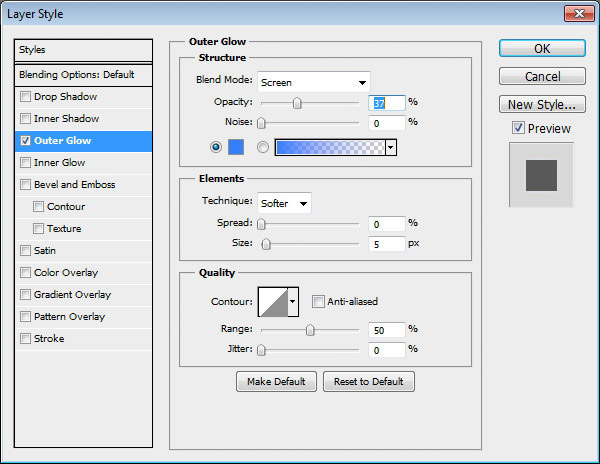Click the Spread slider handle

point(261,224)
